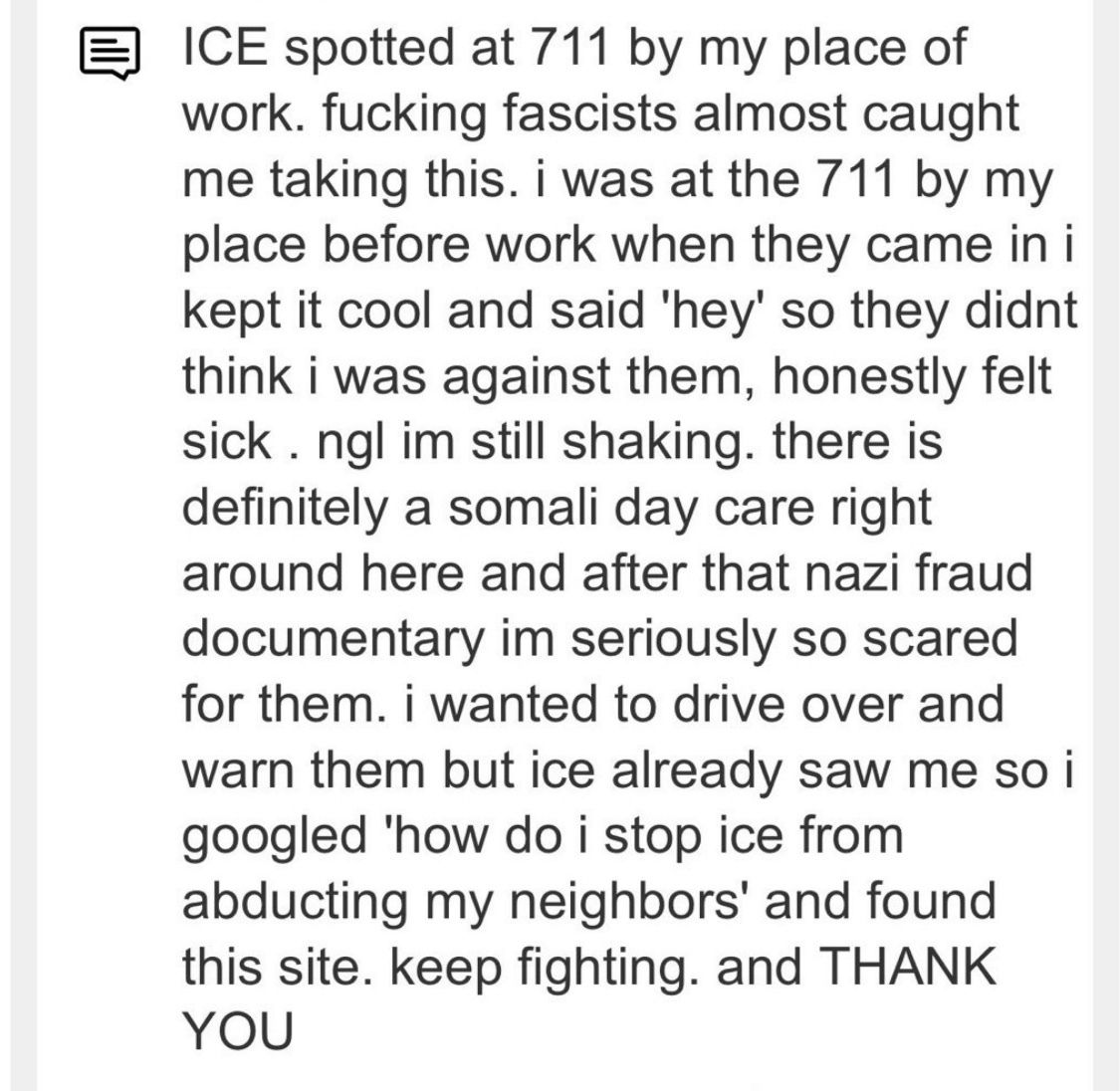Click the closing word 'YOU'
This screenshot has width=1120, height=1091.
point(237,1032)
